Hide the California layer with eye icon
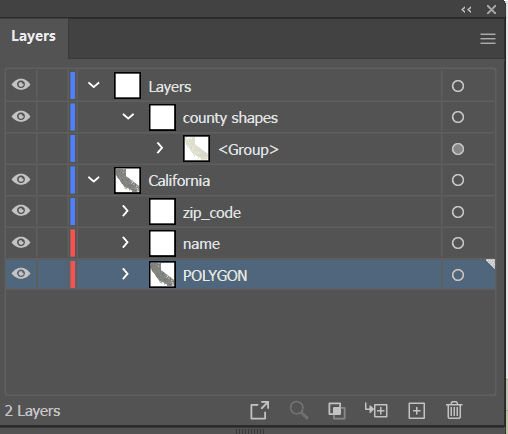 pos(21,179)
